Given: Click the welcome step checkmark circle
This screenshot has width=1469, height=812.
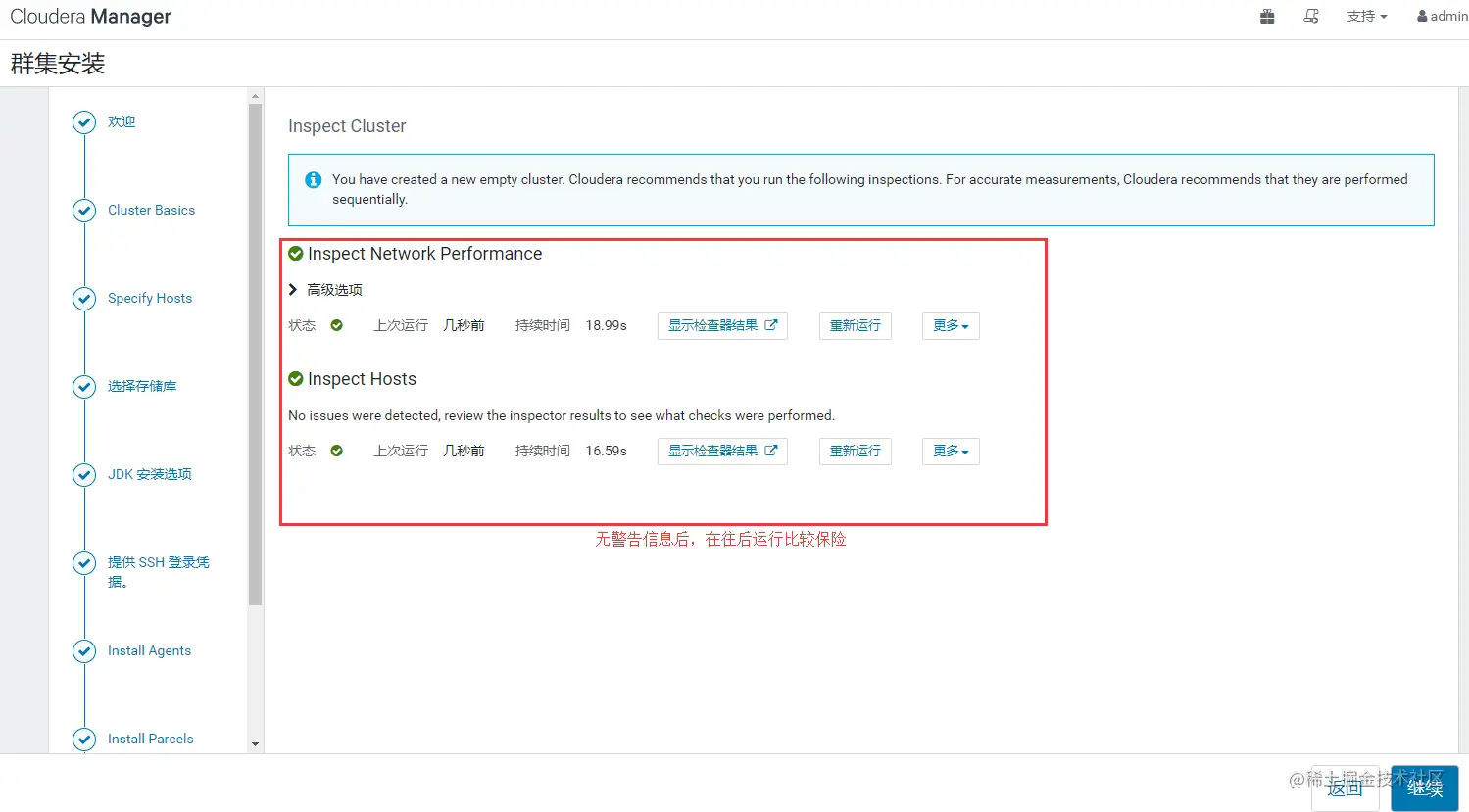Looking at the screenshot, I should 84,122.
